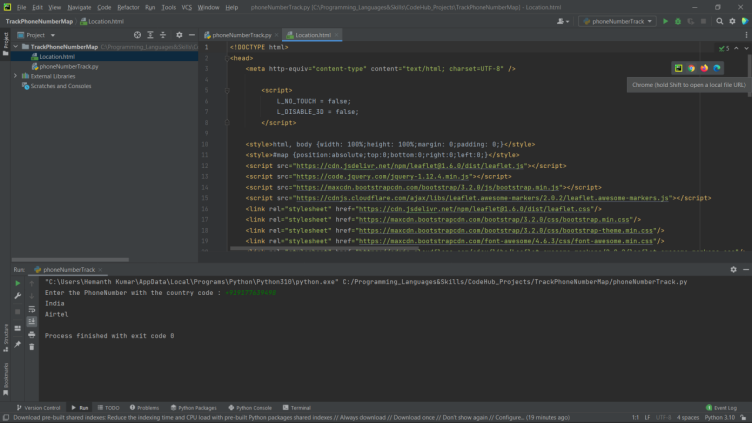Open TODO tool window

coord(109,408)
